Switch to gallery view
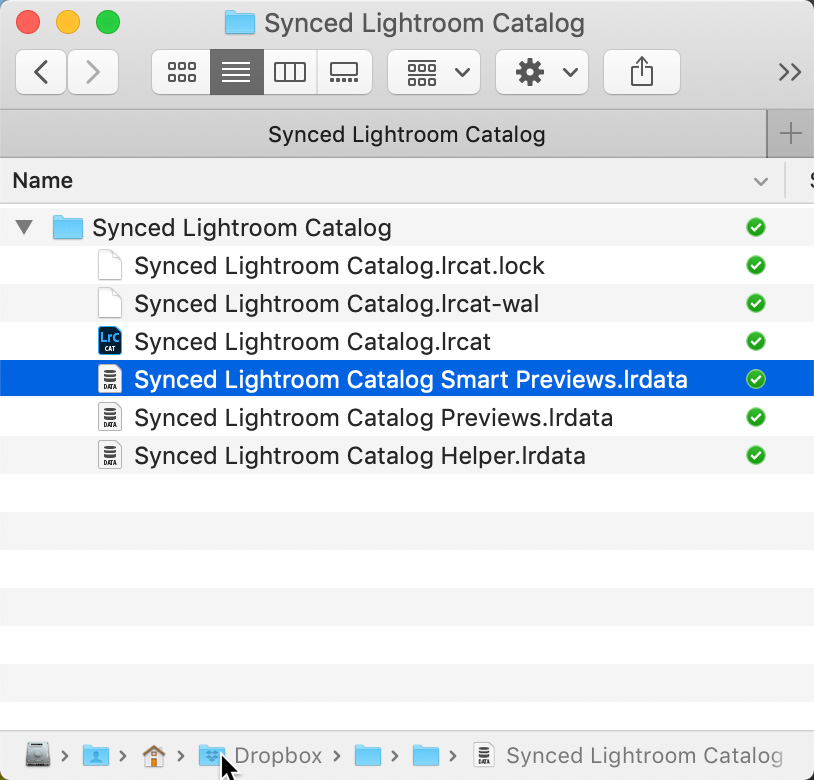The height and width of the screenshot is (780, 814). pyautogui.click(x=344, y=72)
